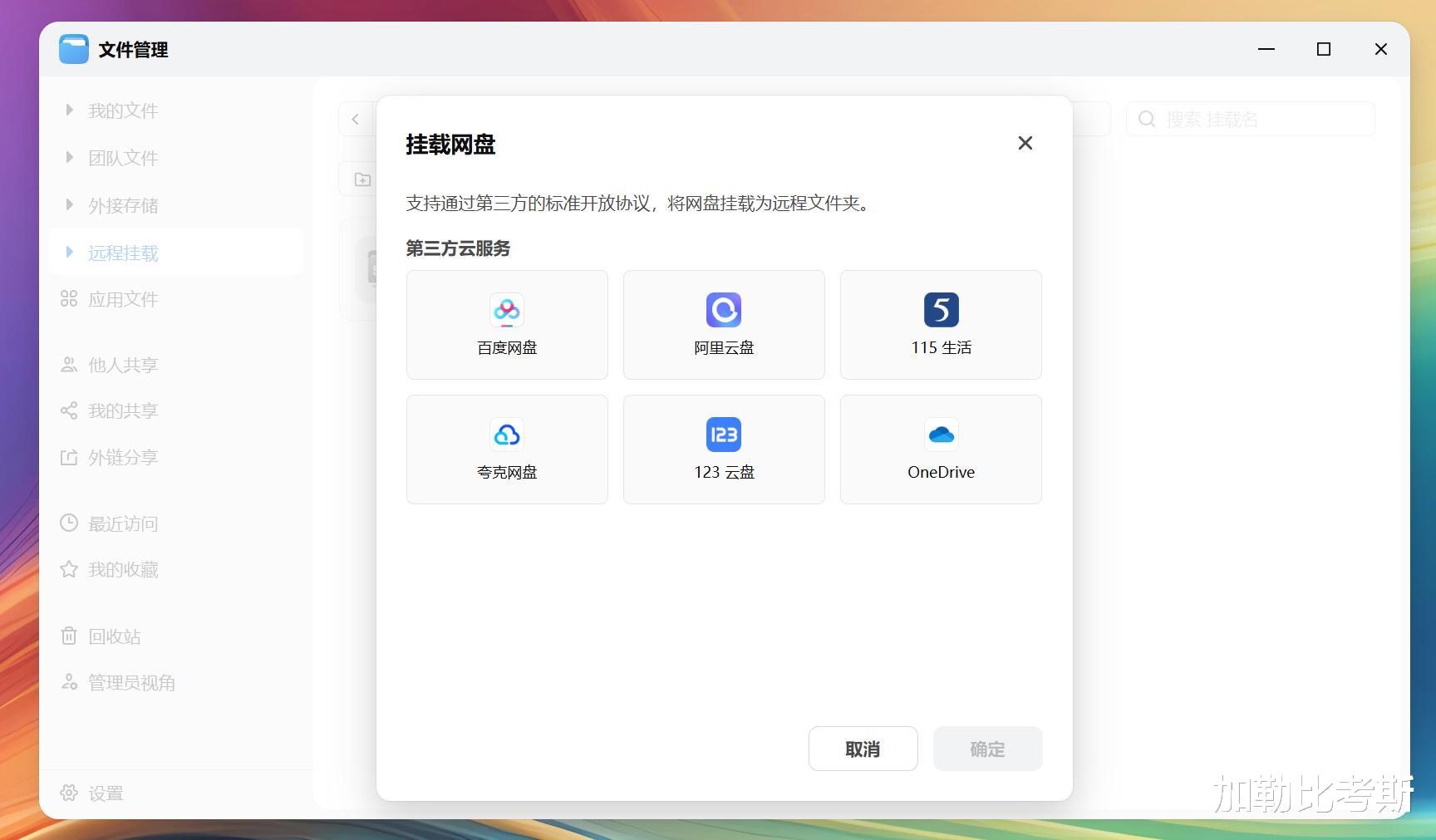The height and width of the screenshot is (840, 1436).
Task: Click the 搜索 挂载名 search field
Action: click(1250, 119)
